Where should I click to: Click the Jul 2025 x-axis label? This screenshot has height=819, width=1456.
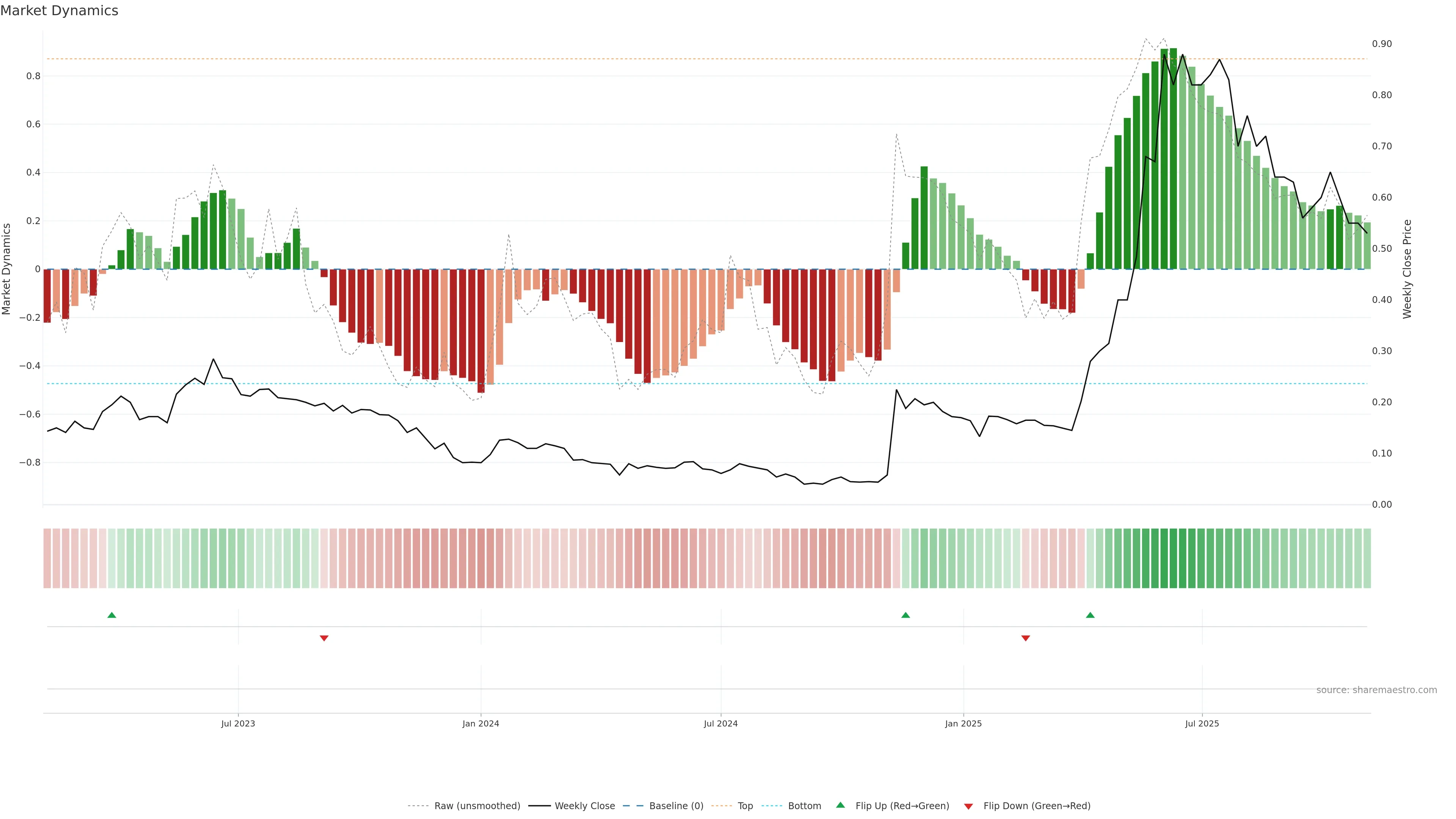1202,723
